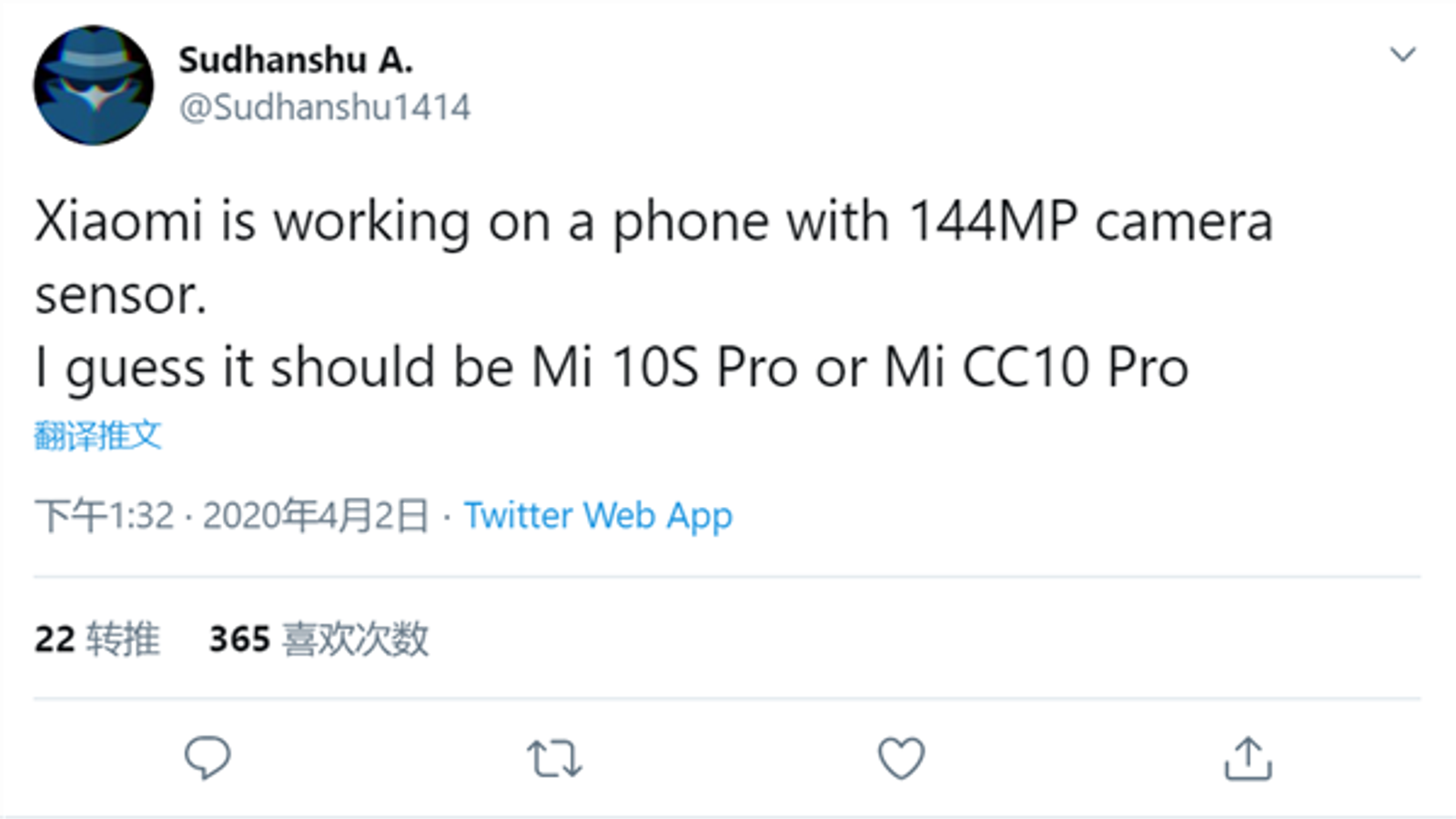Viewport: 1456px width, 819px height.
Task: Click the word sensor in the tweet
Action: pyautogui.click(x=121, y=295)
